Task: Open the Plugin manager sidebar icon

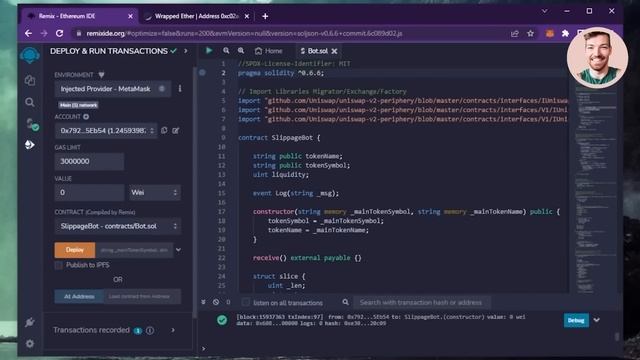Action: (29, 322)
